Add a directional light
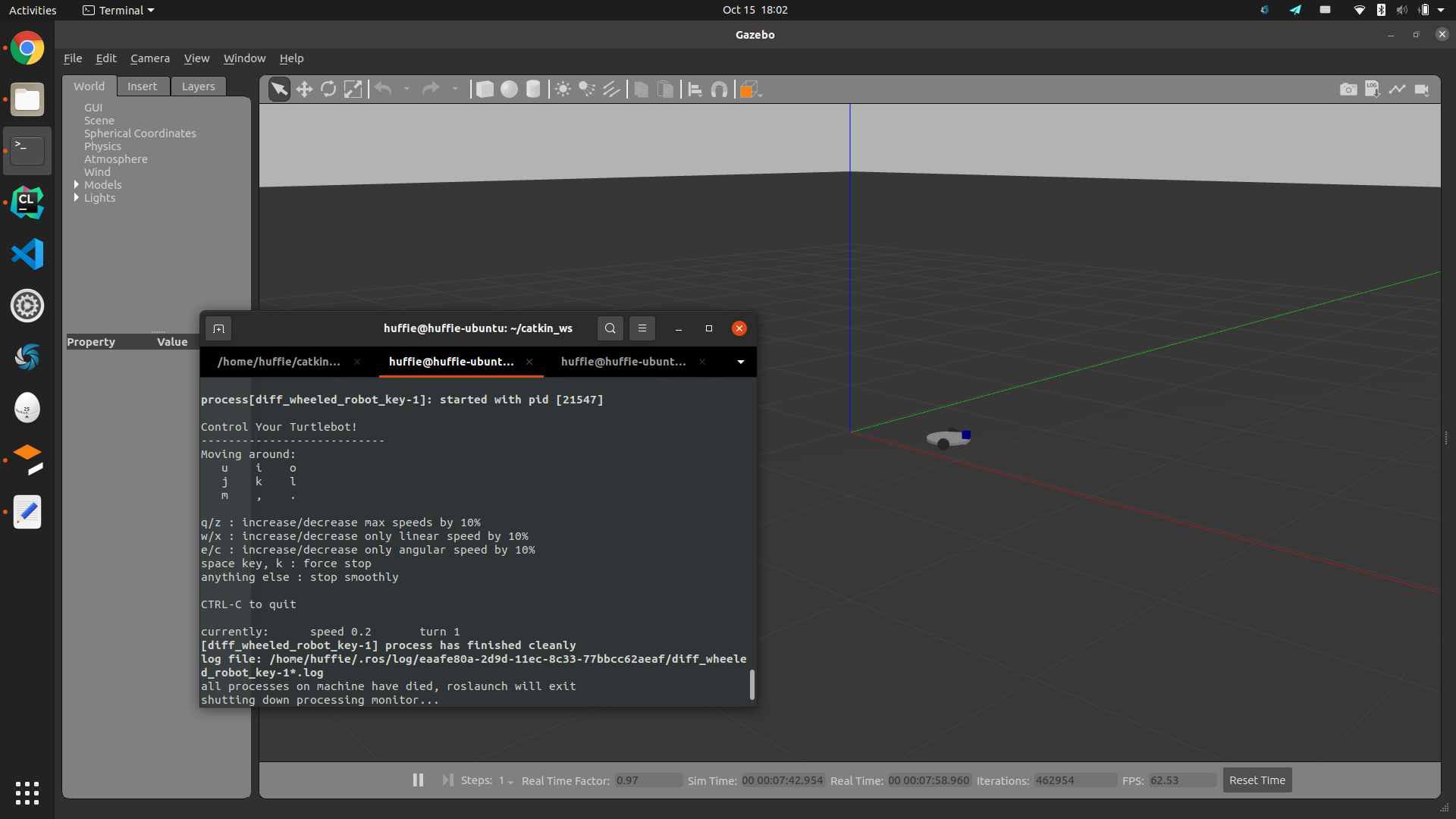Screen dimensions: 1456x819 click(611, 89)
